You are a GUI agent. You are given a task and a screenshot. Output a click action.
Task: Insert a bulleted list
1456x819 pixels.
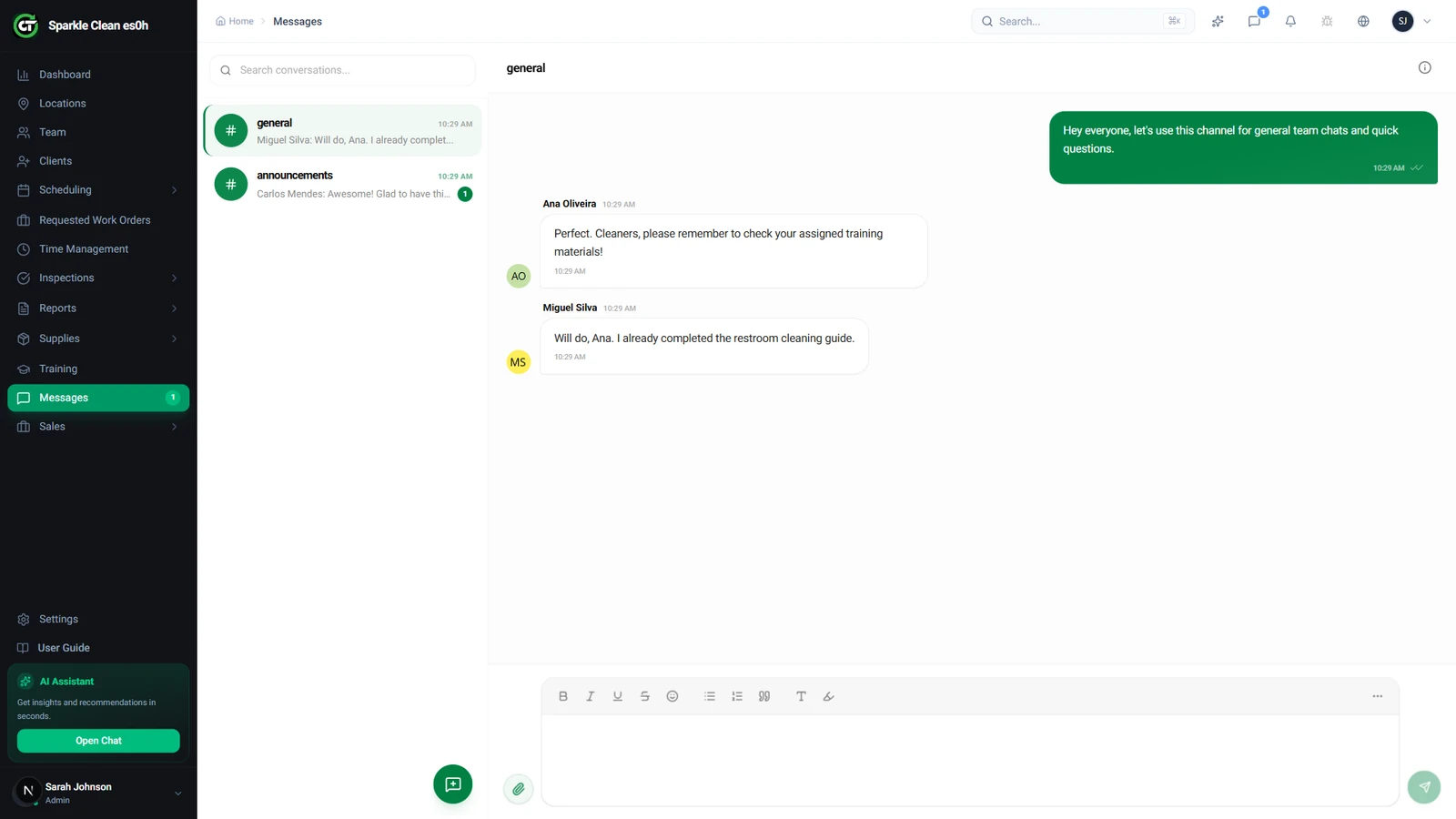click(x=710, y=696)
